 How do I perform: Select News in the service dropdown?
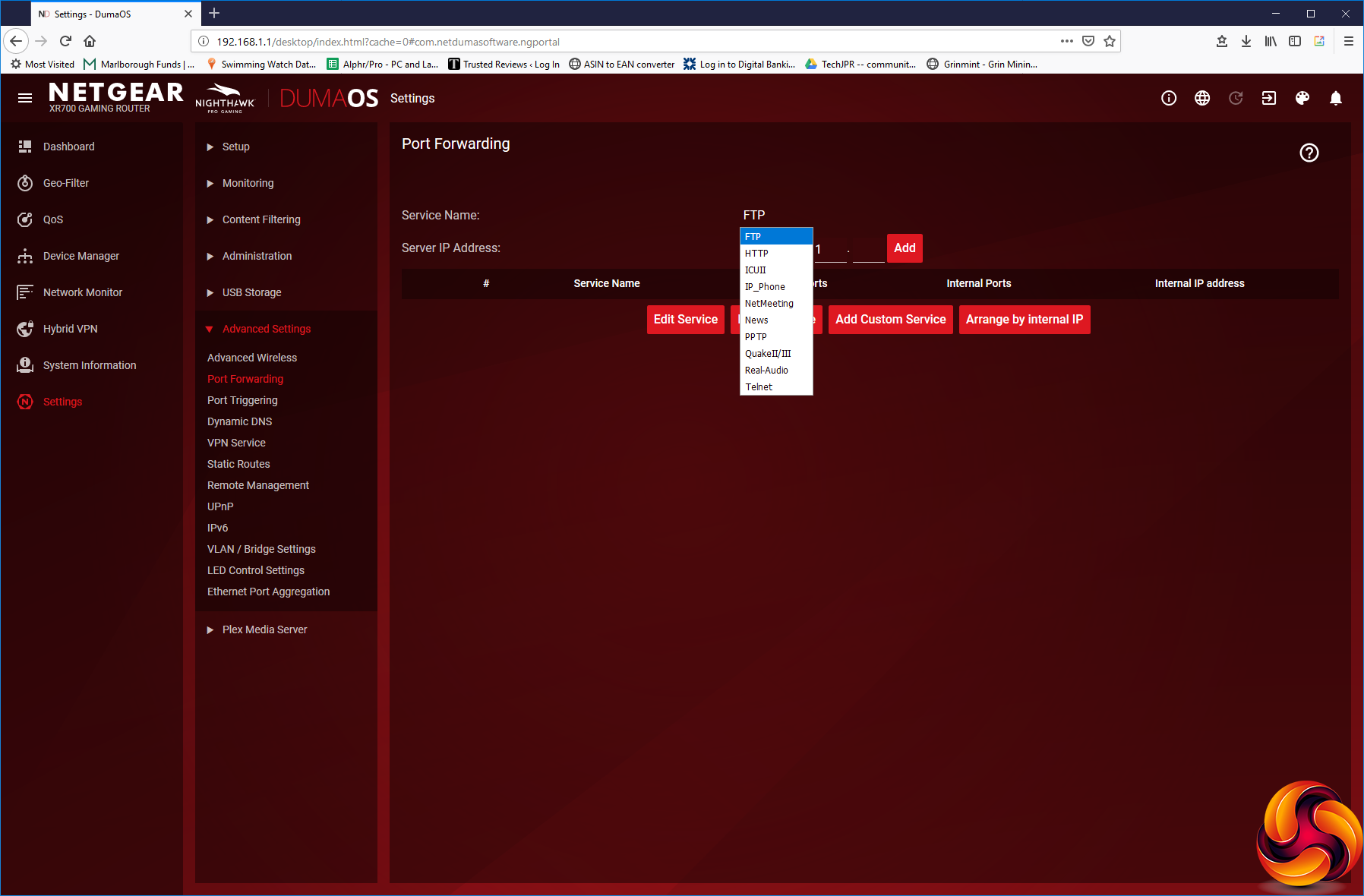(x=776, y=320)
